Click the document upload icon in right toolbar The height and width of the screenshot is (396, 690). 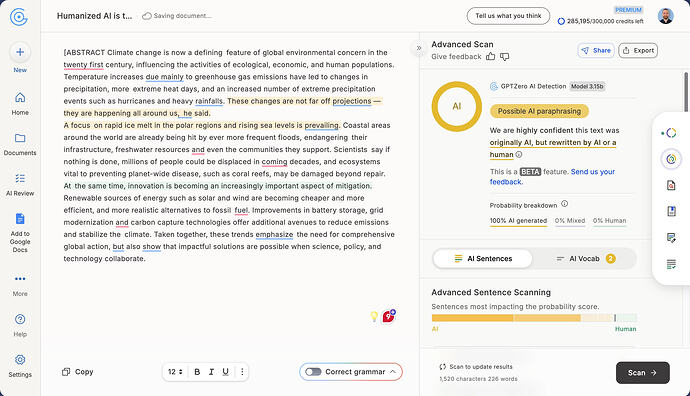coord(671,211)
